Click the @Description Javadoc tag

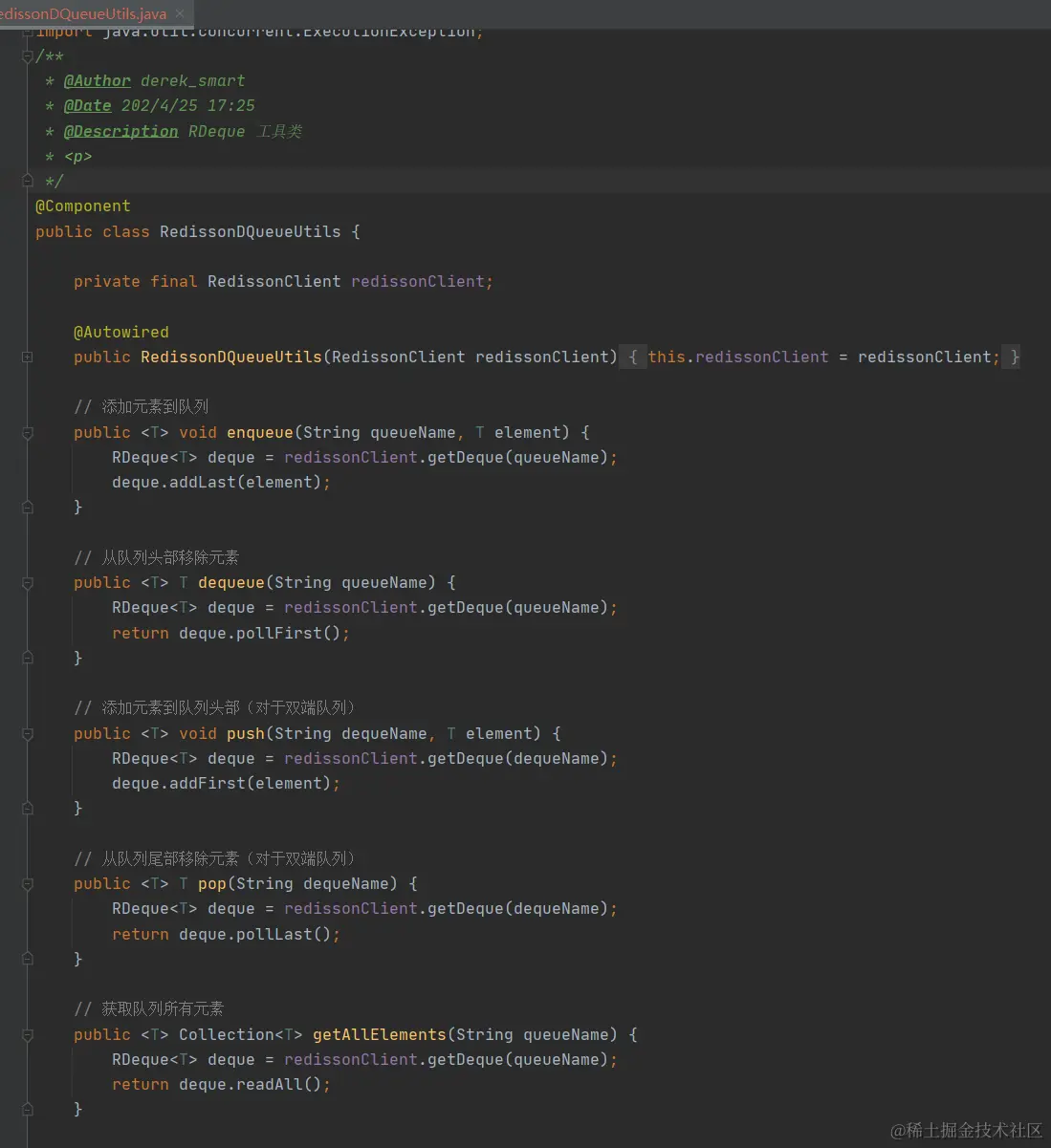tap(121, 131)
